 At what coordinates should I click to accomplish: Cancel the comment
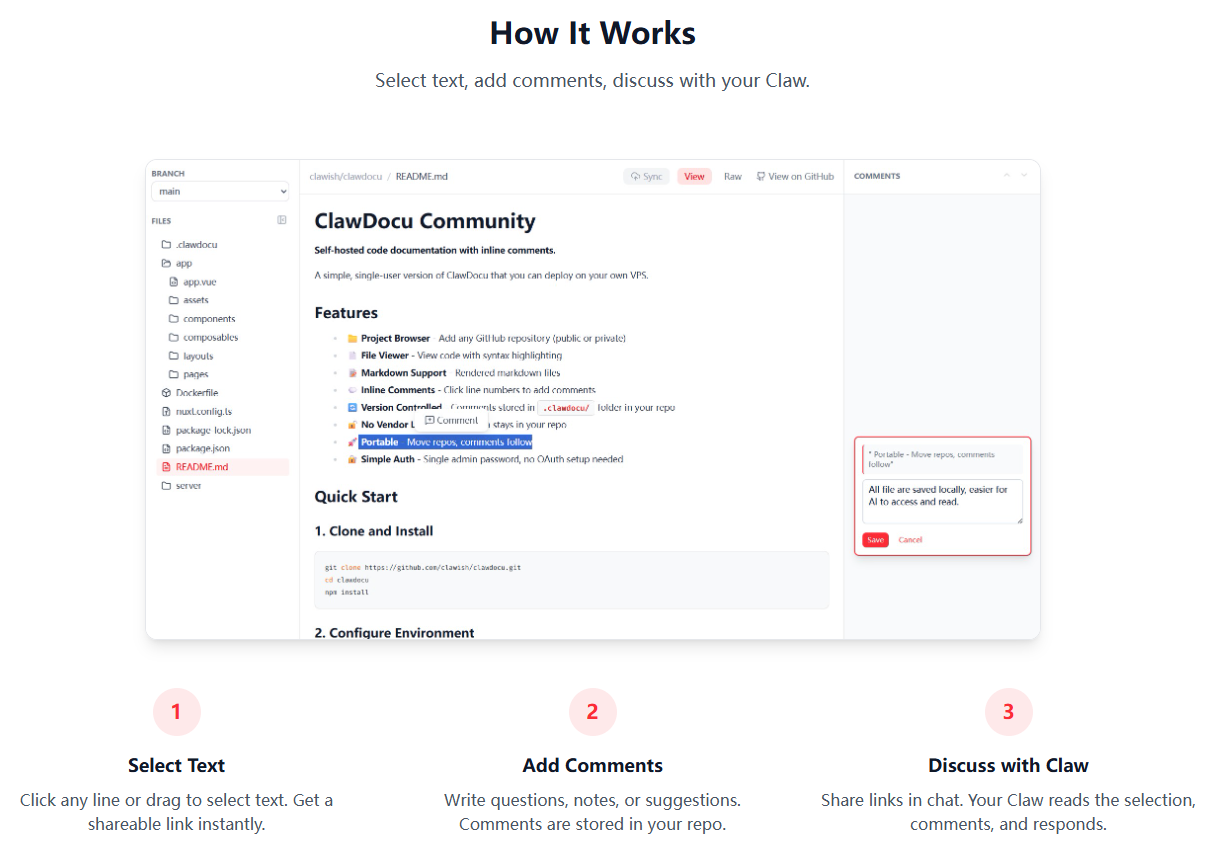910,540
